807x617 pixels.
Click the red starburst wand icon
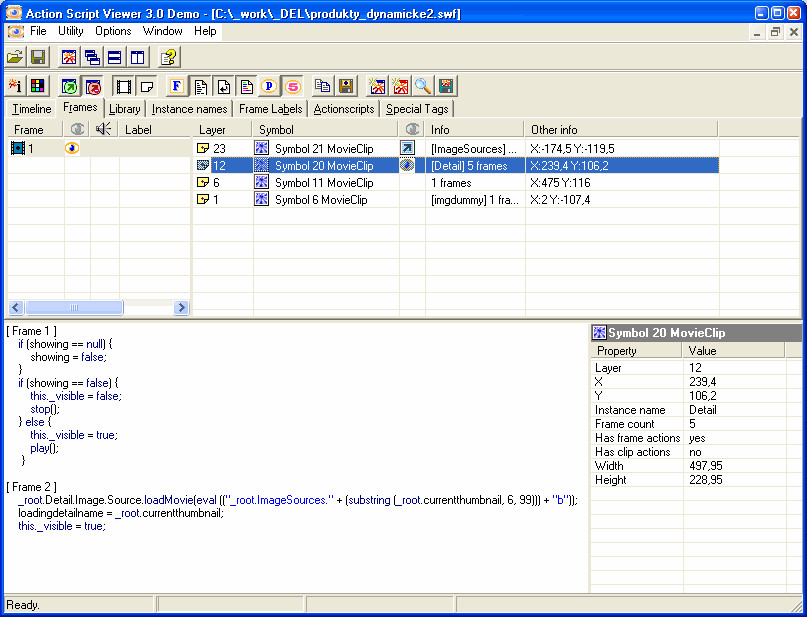coord(400,86)
